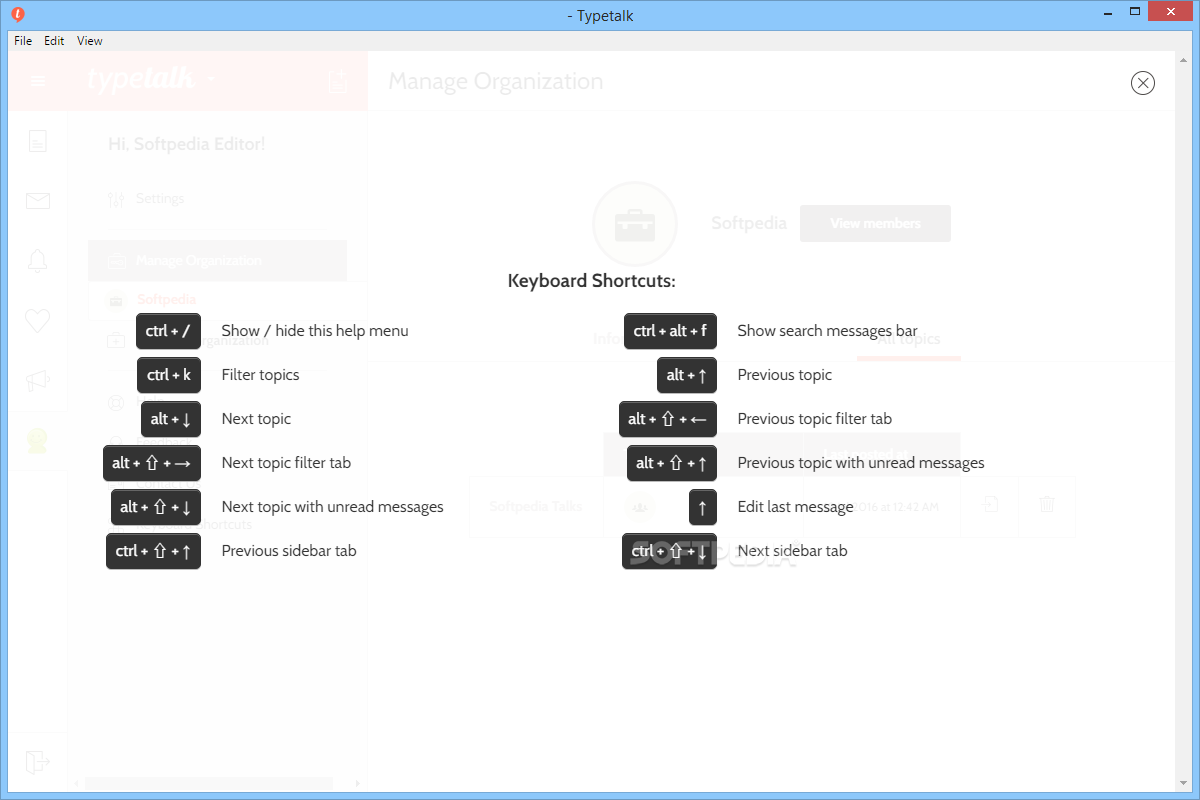Click 'Previous topic with unread messages' label
The width and height of the screenshot is (1200, 800).
click(x=861, y=463)
